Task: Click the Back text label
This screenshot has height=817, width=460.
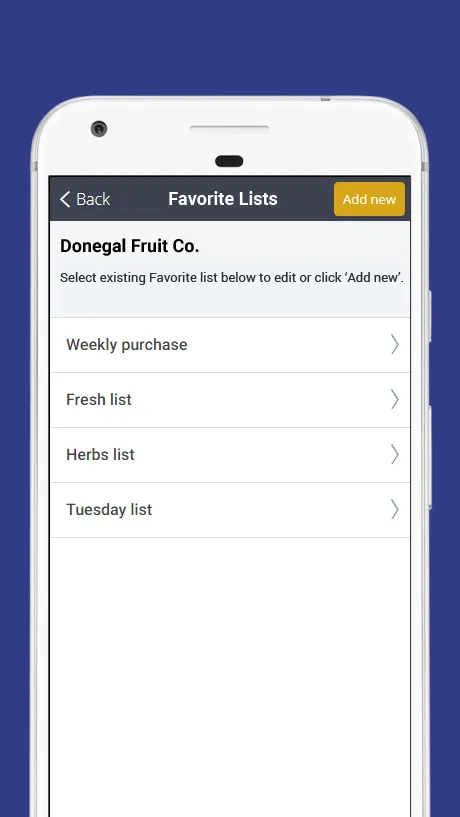Action: coord(93,199)
